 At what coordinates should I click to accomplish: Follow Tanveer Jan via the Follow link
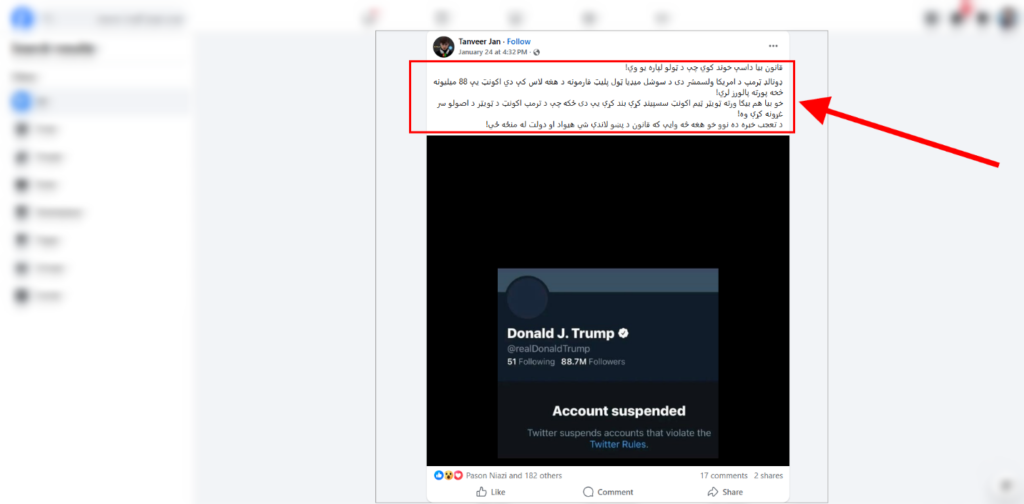[519, 42]
